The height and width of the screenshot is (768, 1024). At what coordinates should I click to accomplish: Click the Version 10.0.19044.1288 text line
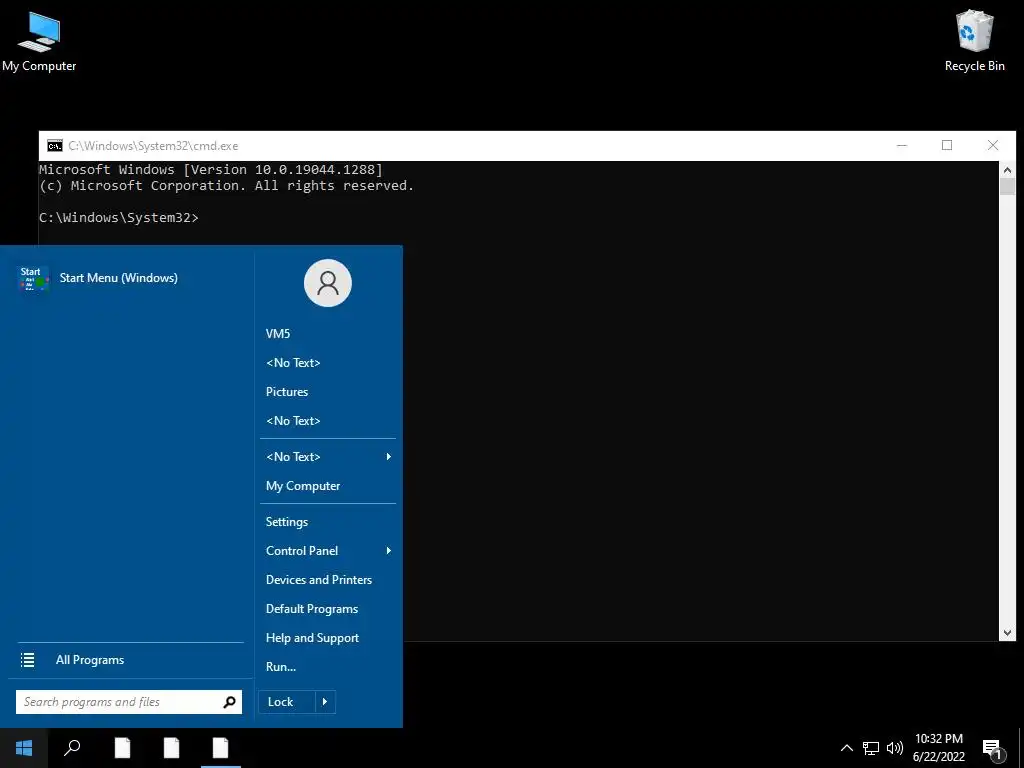click(x=211, y=169)
